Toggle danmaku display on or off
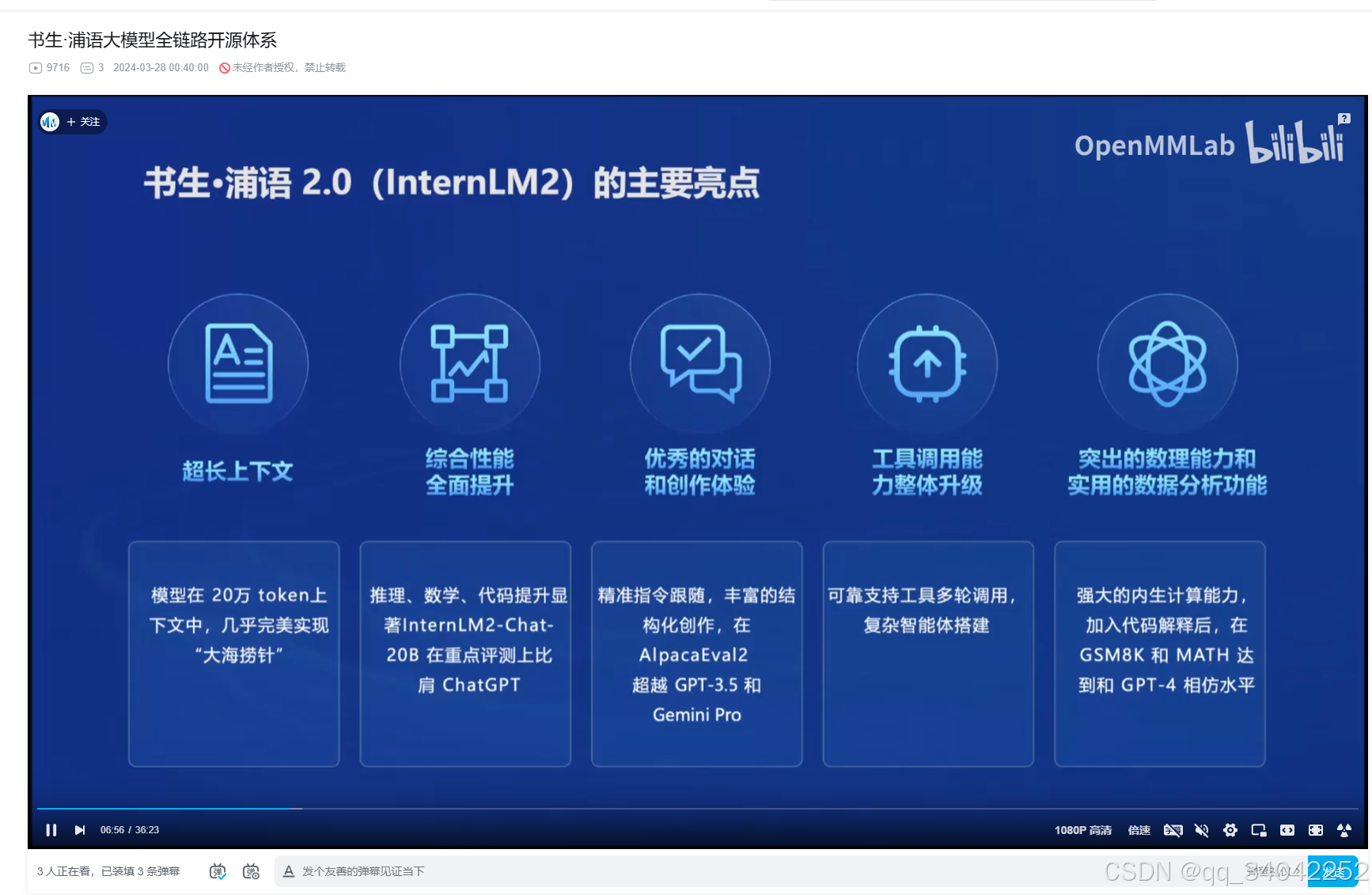Viewport: 1372px width, 895px height. point(218,871)
